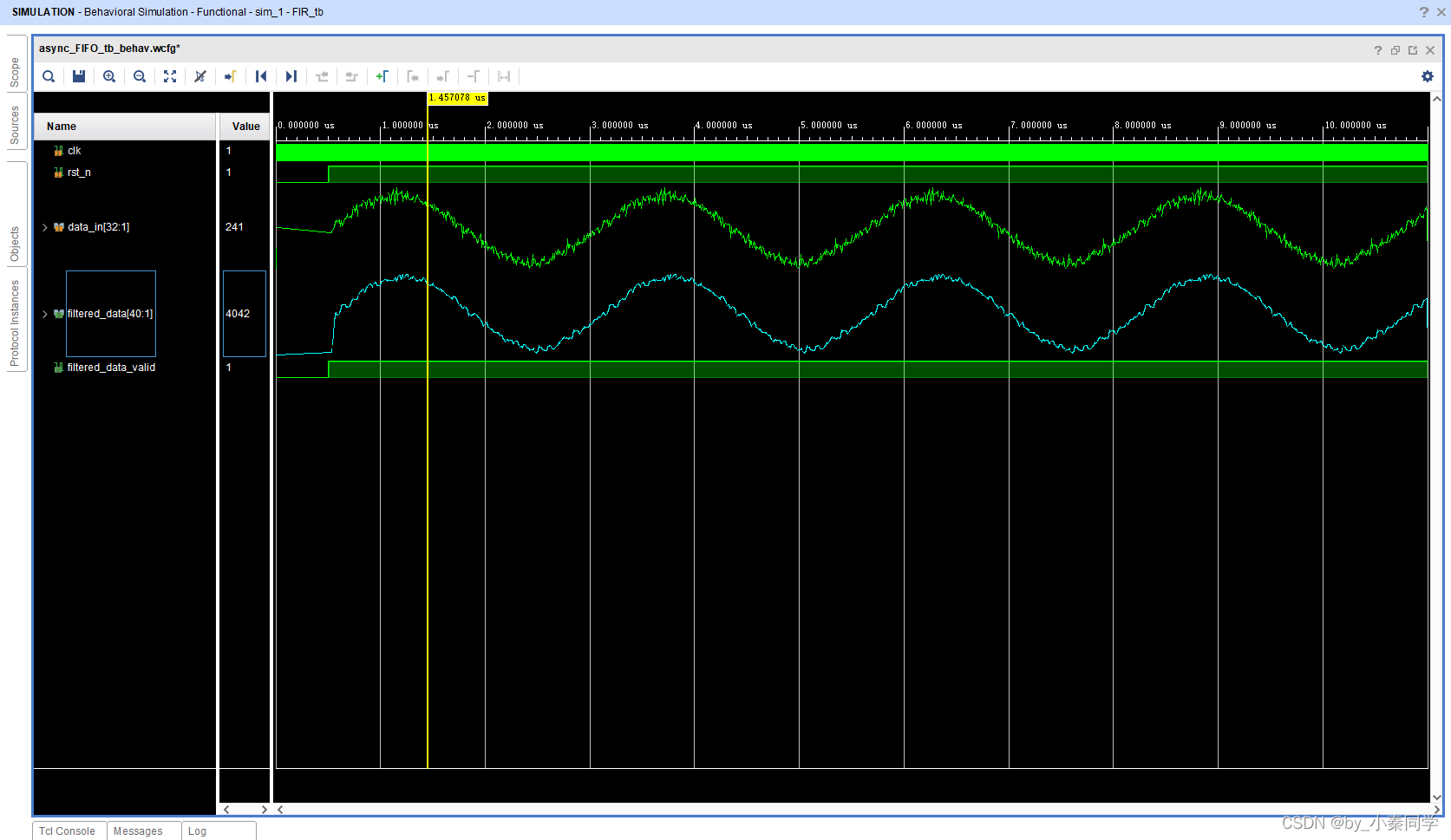Close the async_FIFO_tb_behav.wcfg panel
The height and width of the screenshot is (840, 1451).
point(1430,50)
